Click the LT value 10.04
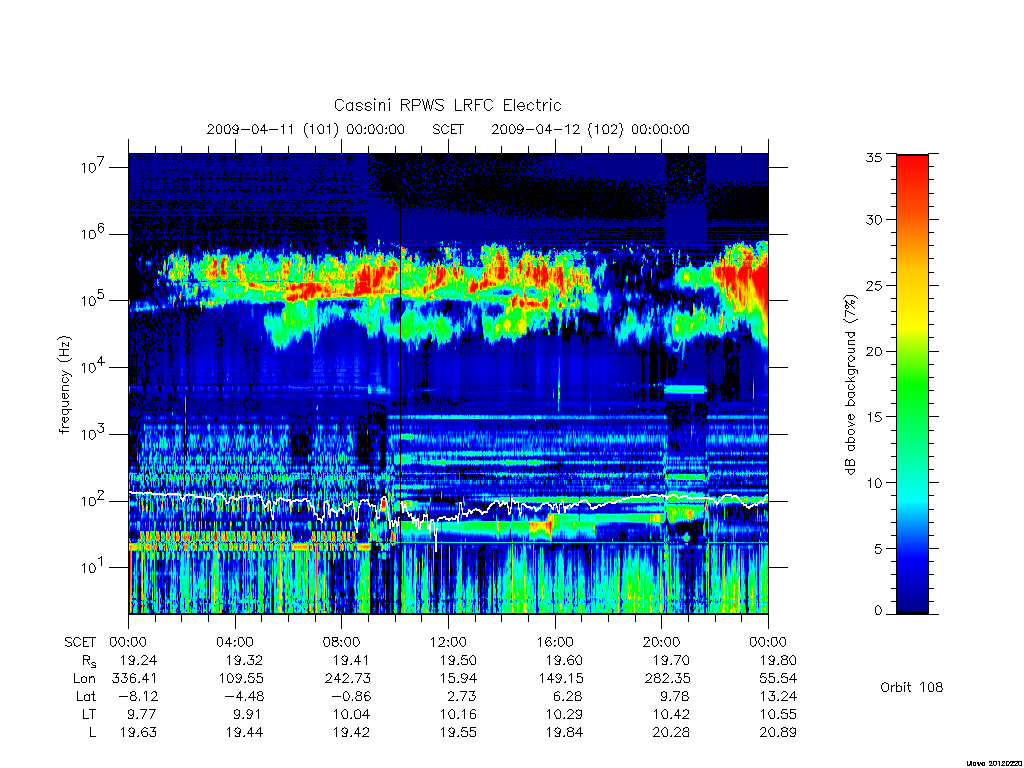The width and height of the screenshot is (1024, 768). point(351,714)
